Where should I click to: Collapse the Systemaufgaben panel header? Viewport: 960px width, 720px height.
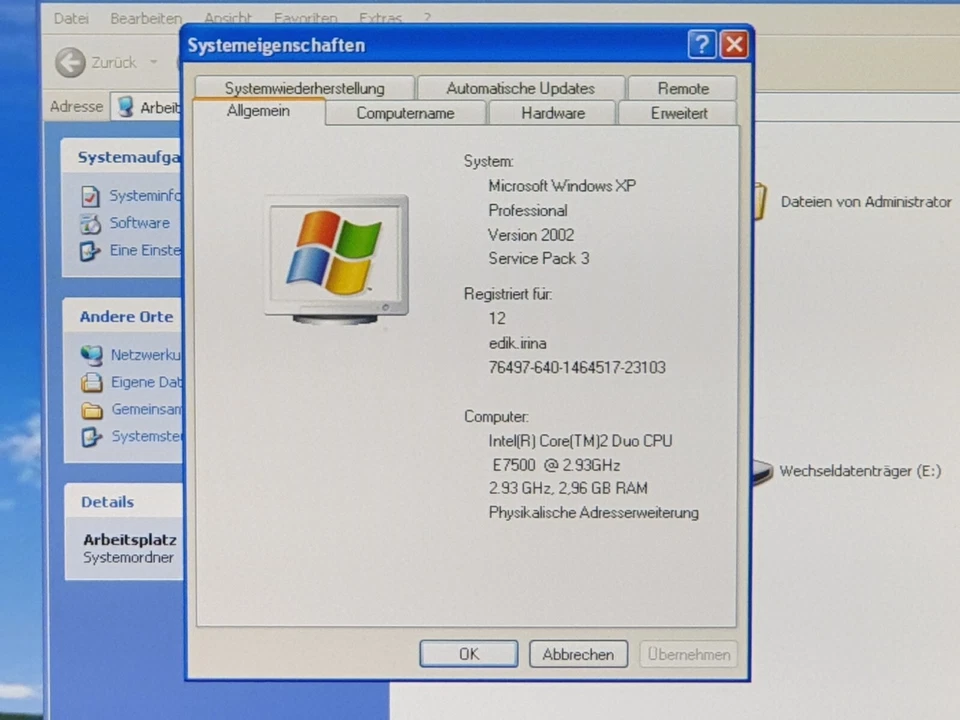(122, 157)
